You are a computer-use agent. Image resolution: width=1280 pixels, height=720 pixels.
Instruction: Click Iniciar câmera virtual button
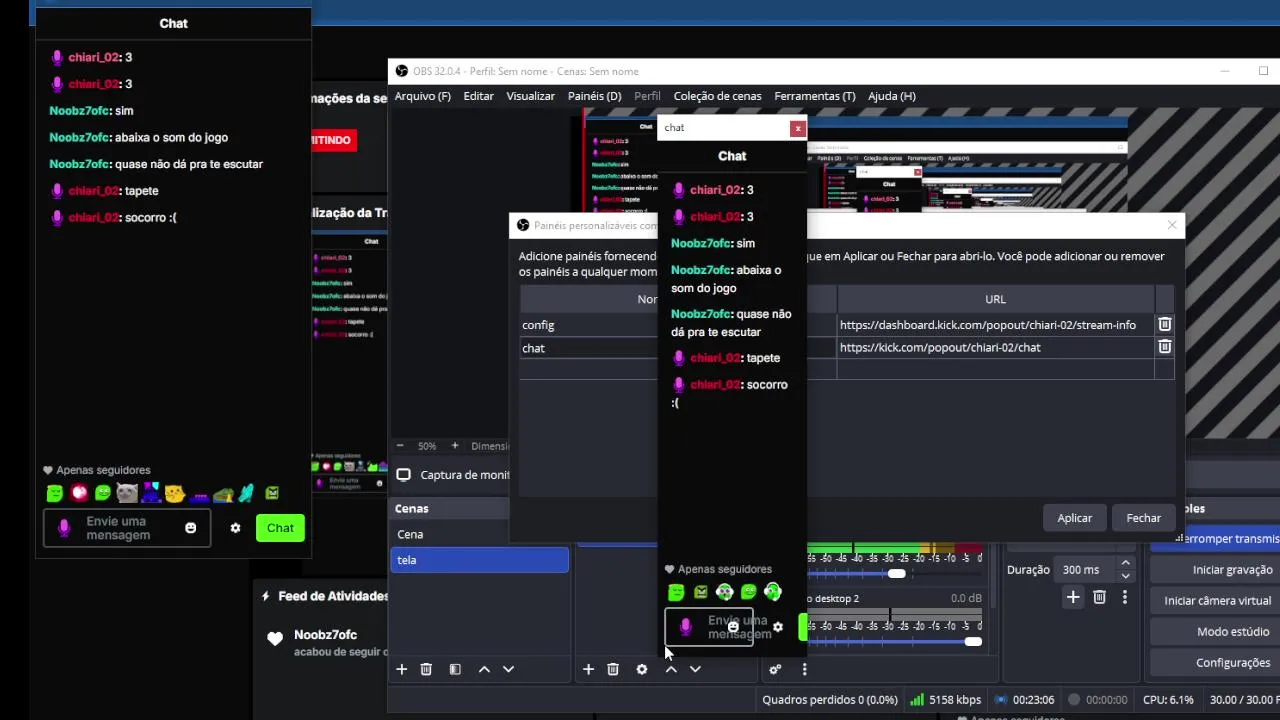click(x=1217, y=601)
